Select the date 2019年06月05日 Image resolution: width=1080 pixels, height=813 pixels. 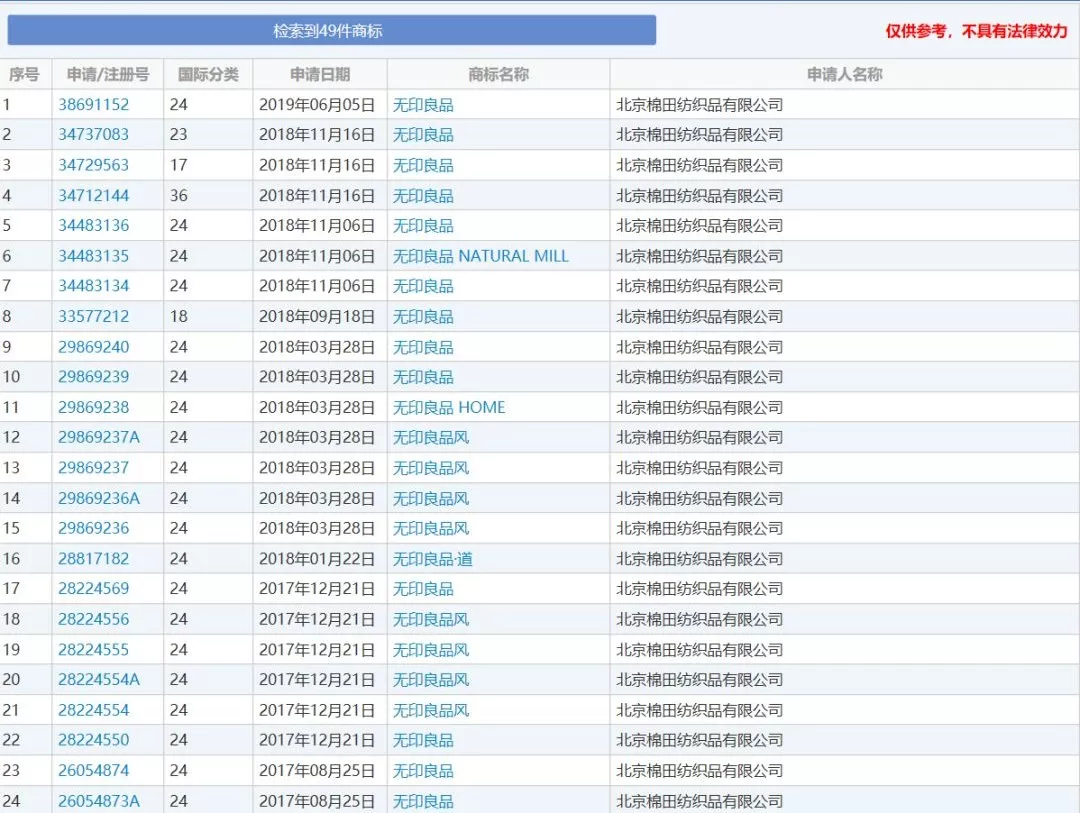click(317, 105)
